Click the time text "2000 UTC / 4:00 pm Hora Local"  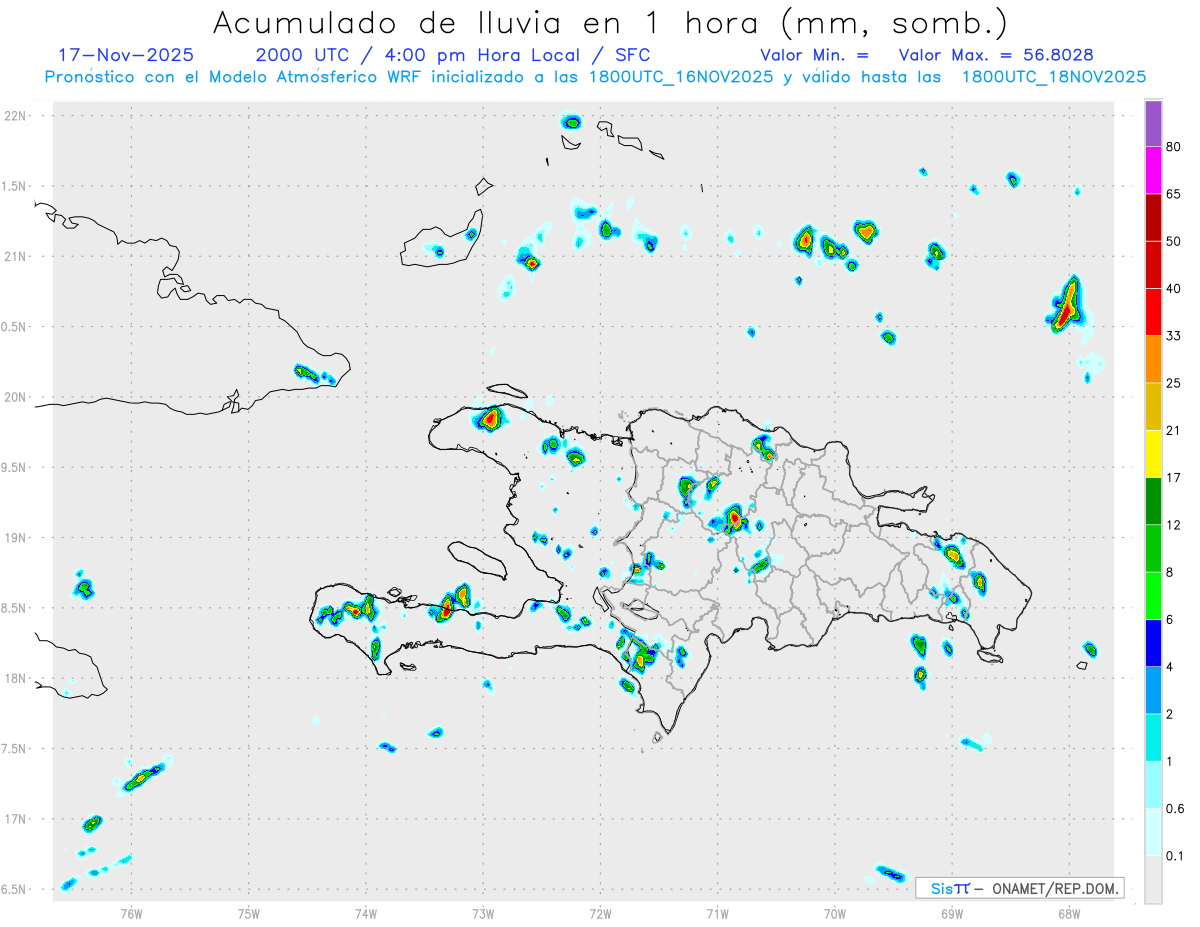426,55
